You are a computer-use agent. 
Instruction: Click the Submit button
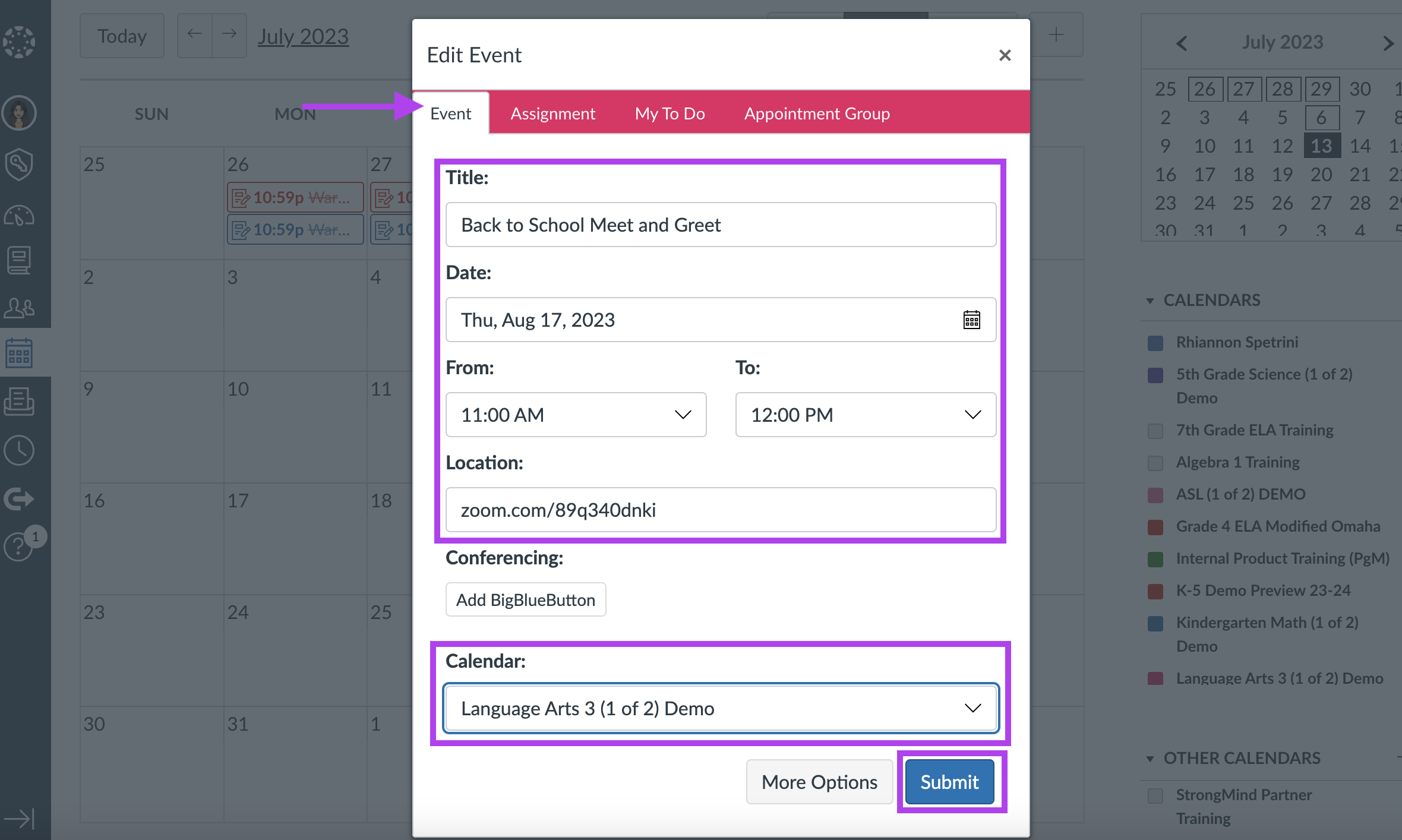point(949,782)
